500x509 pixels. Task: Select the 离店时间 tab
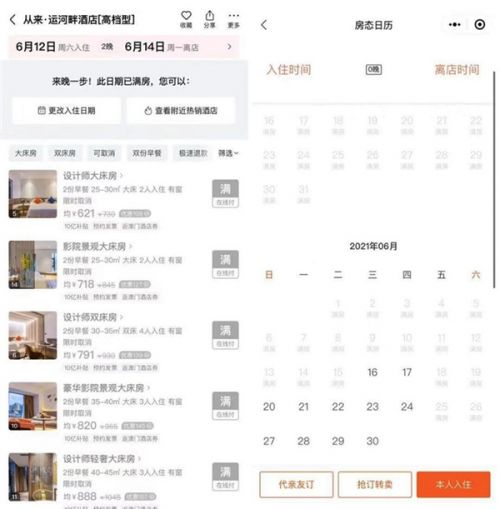coord(457,70)
